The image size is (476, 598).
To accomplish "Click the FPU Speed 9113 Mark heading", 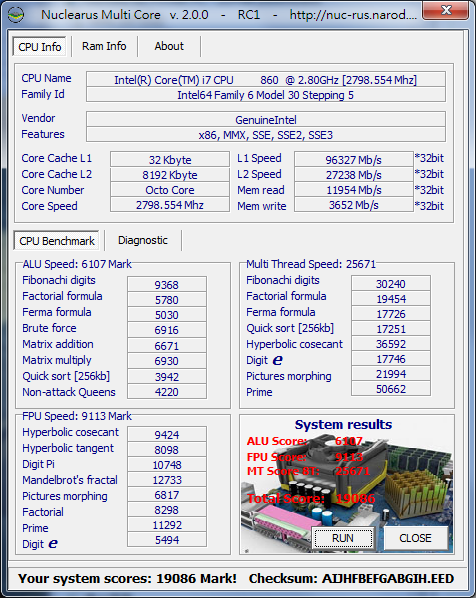I will [77, 416].
